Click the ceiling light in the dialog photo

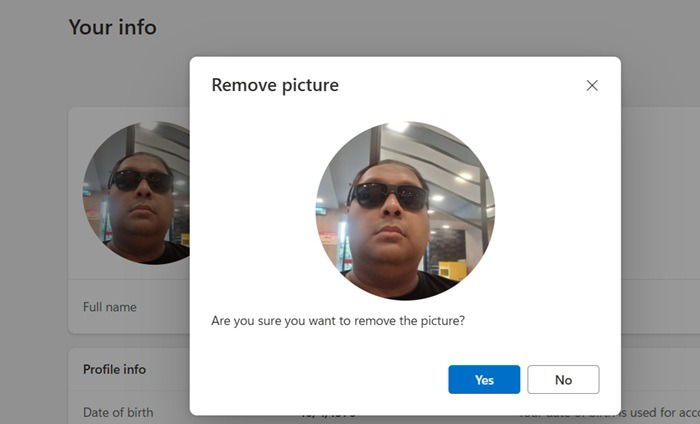397,126
